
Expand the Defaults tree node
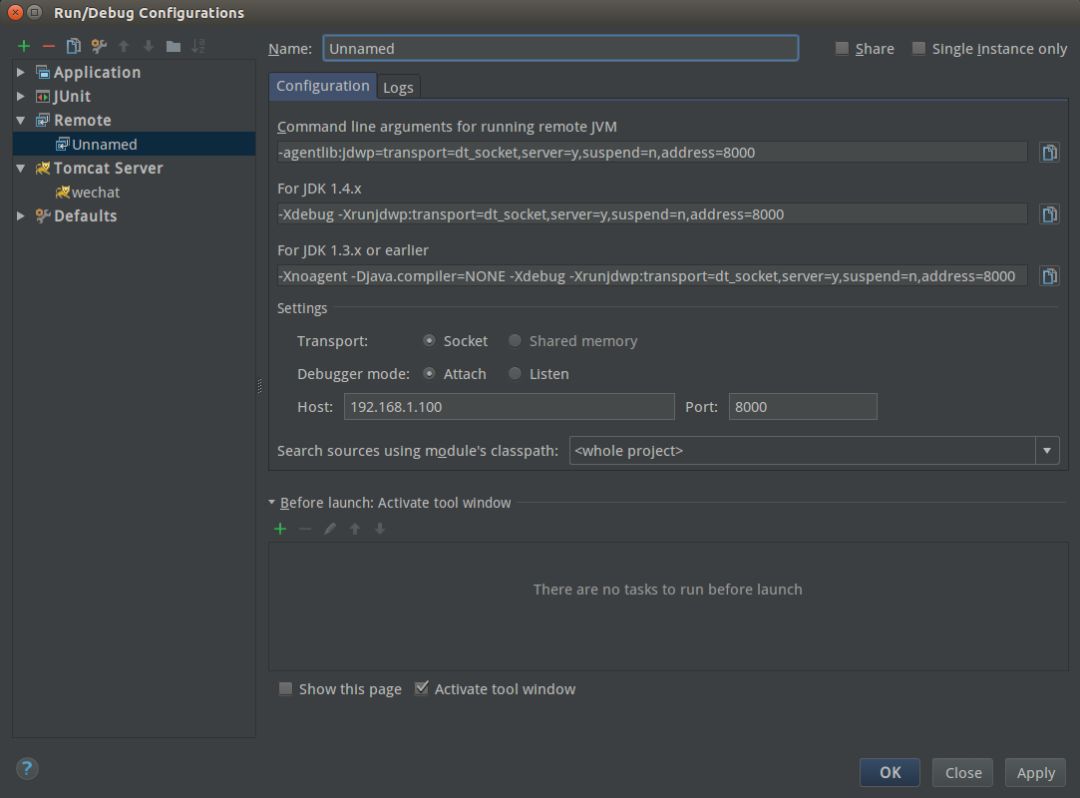click(21, 216)
